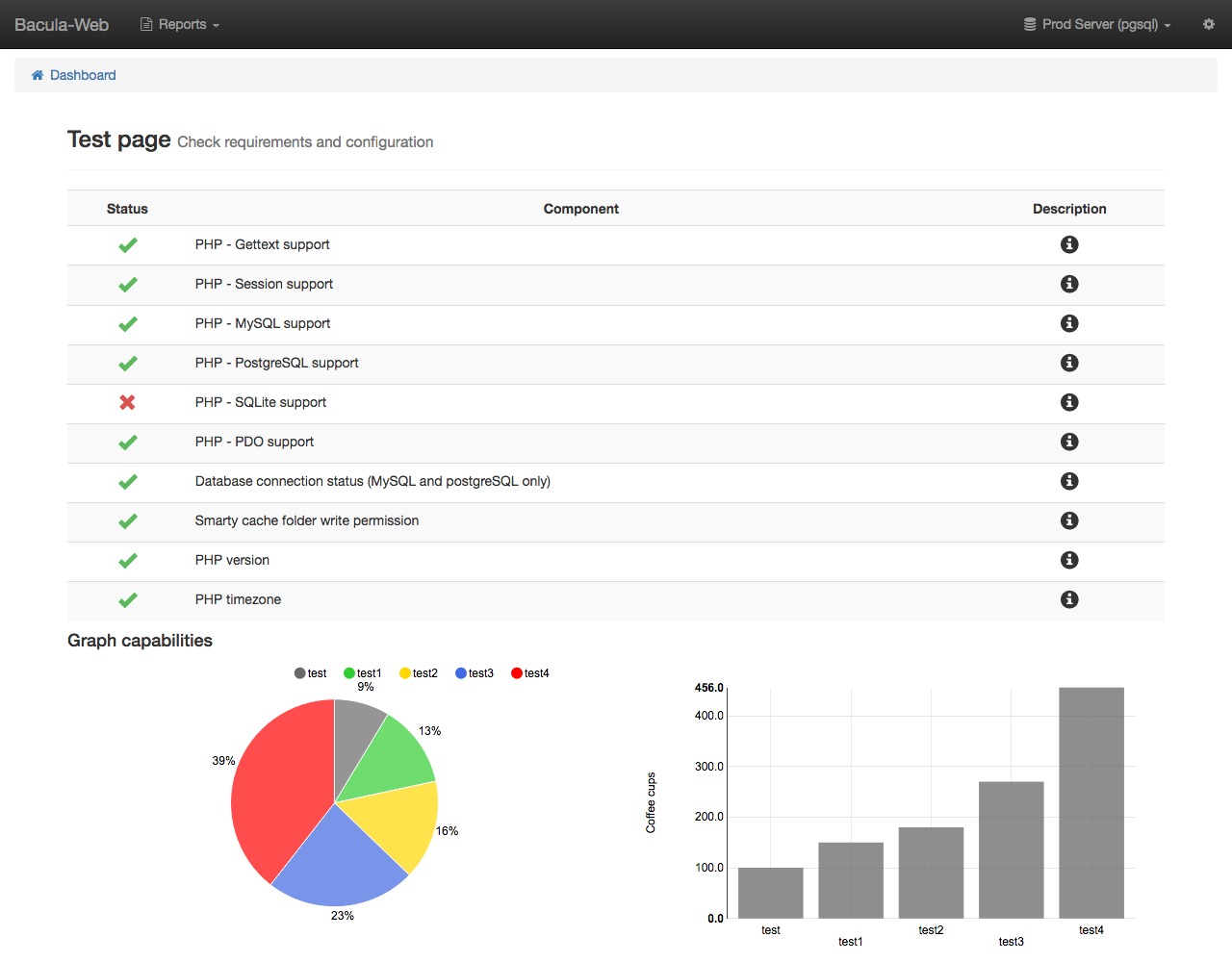Toggle test1 series in pie legend
This screenshot has width=1232, height=962.
(363, 673)
